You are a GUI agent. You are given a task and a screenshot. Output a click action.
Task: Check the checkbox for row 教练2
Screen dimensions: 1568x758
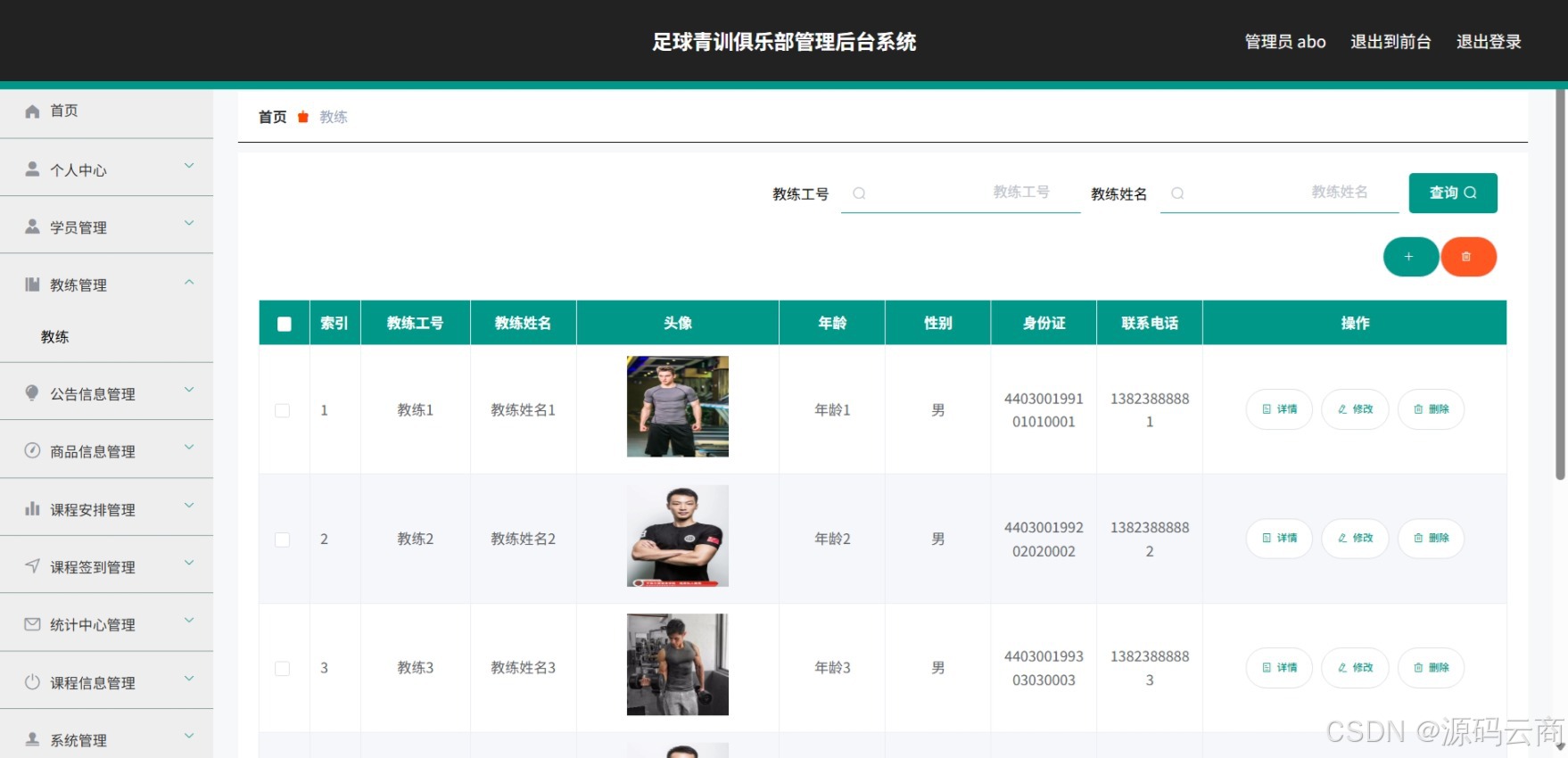(x=282, y=540)
